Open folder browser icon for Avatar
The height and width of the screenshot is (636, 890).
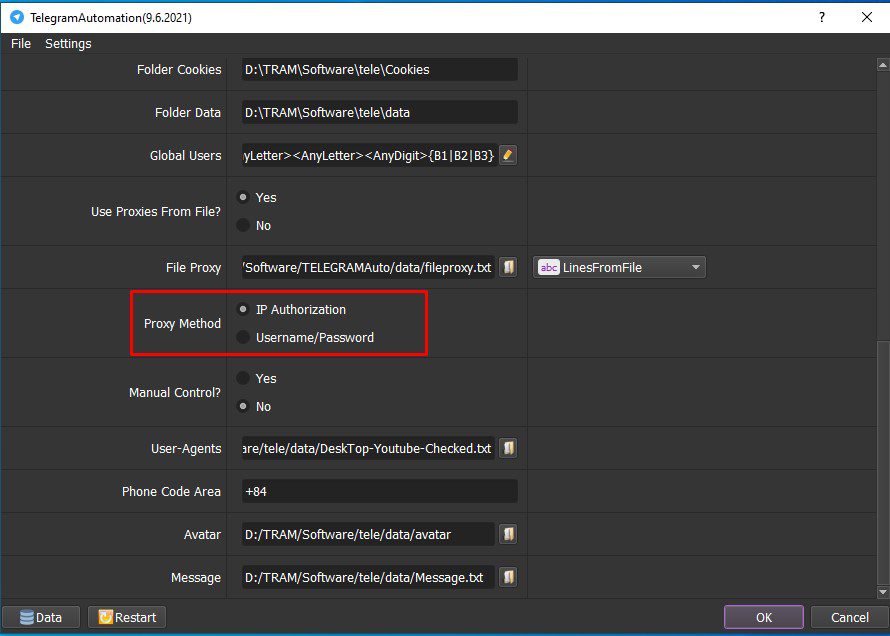pyautogui.click(x=509, y=534)
